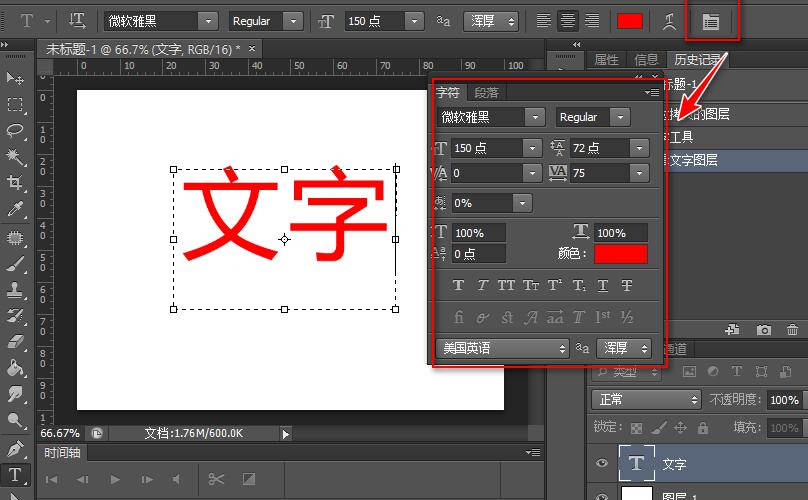Screen dimensions: 808x500
Task: Switch to the 段落 tab
Action: pos(486,93)
